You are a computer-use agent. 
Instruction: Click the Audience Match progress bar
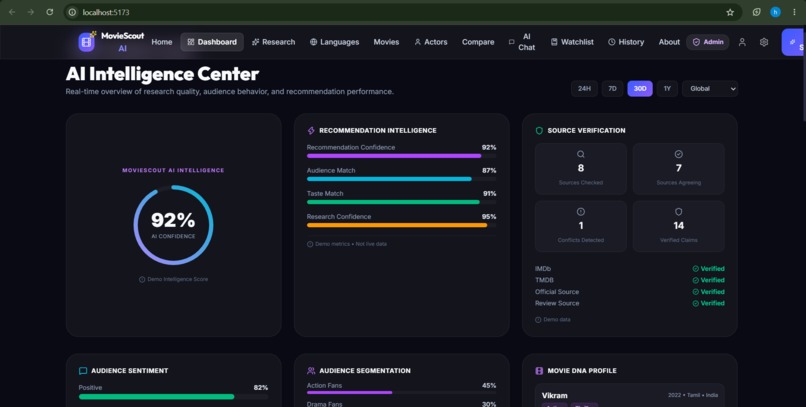pyautogui.click(x=401, y=179)
